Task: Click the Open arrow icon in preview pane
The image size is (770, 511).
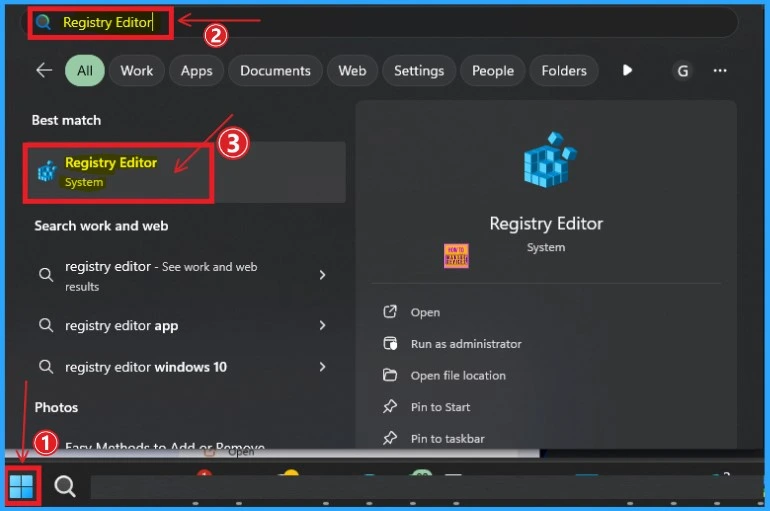Action: coord(390,312)
